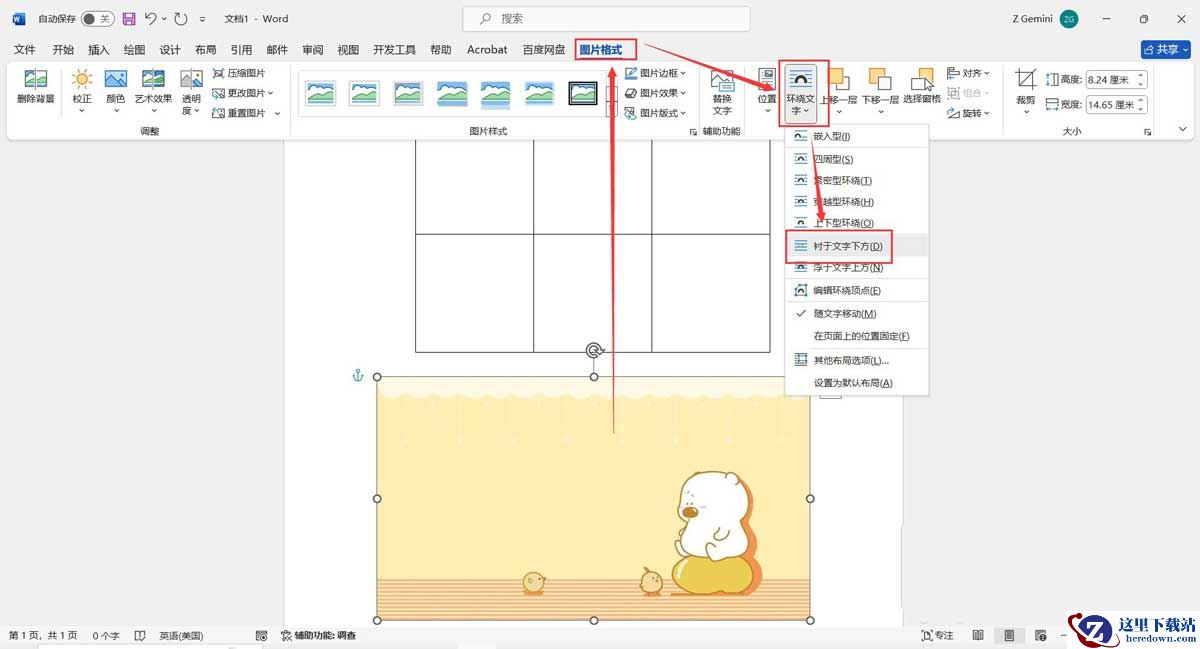This screenshot has height=649, width=1200.
Task: Open the 大小 size dialog launcher
Action: pyautogui.click(x=1147, y=132)
